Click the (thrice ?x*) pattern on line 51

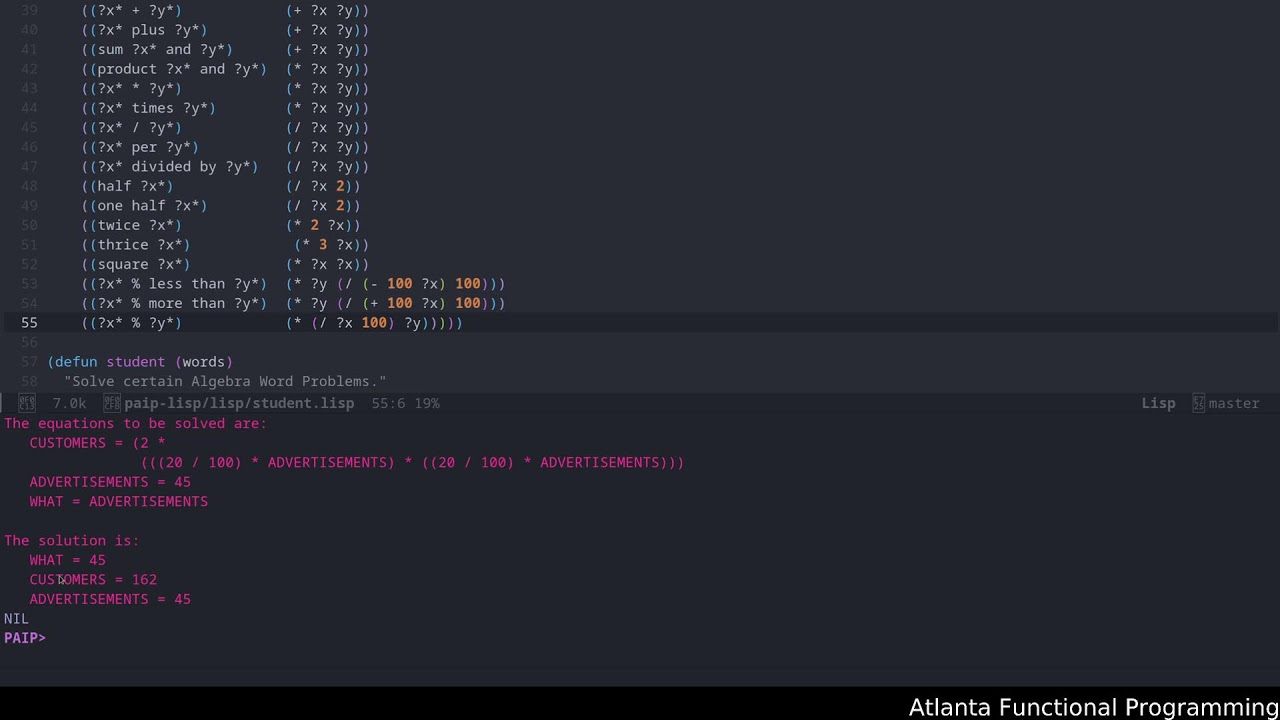(140, 245)
